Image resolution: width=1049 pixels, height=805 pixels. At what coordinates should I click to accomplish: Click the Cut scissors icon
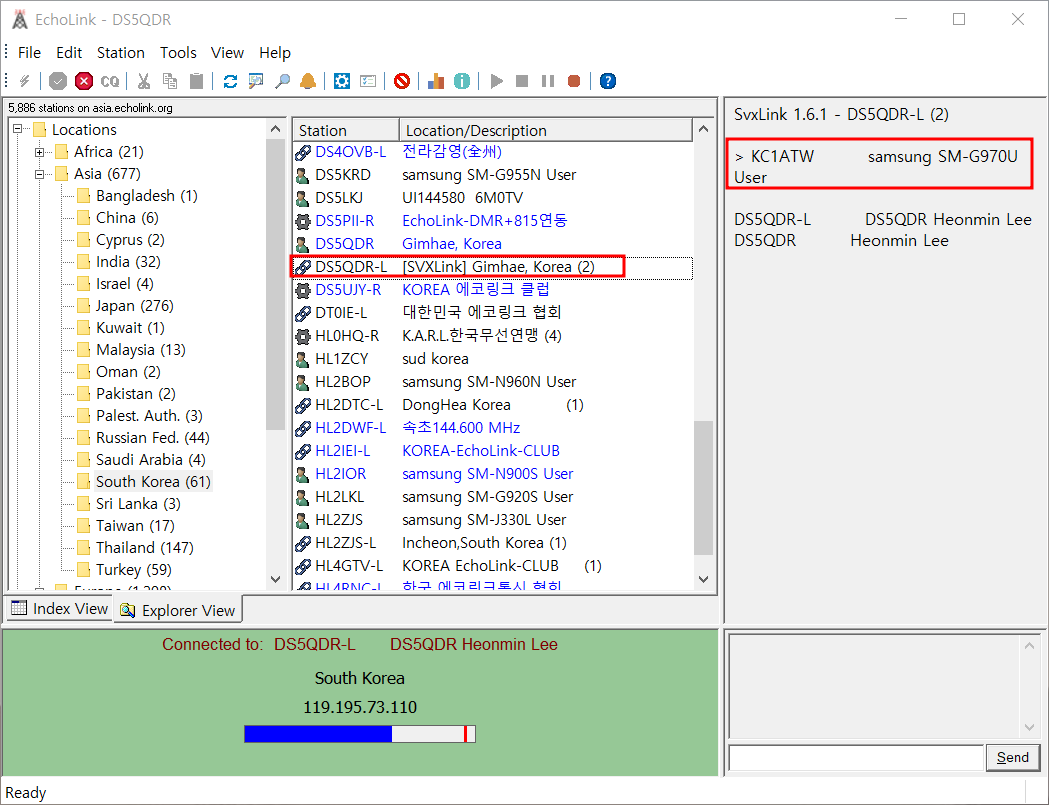(x=144, y=81)
